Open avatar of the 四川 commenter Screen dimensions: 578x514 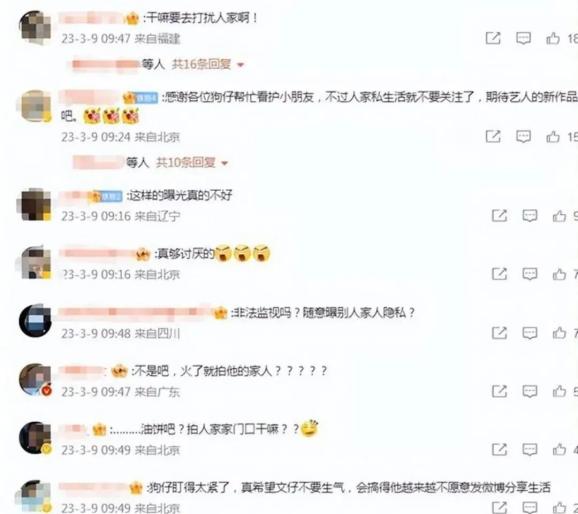point(35,321)
